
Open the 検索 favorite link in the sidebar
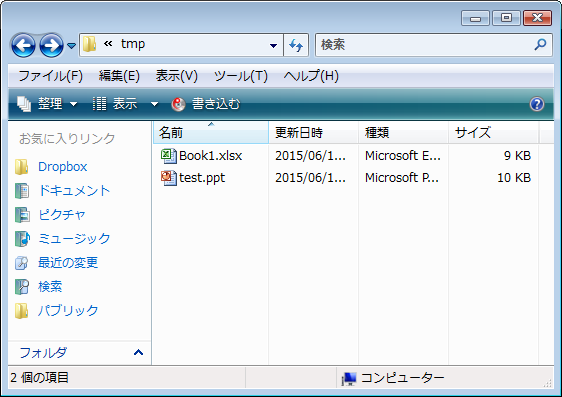pos(50,287)
